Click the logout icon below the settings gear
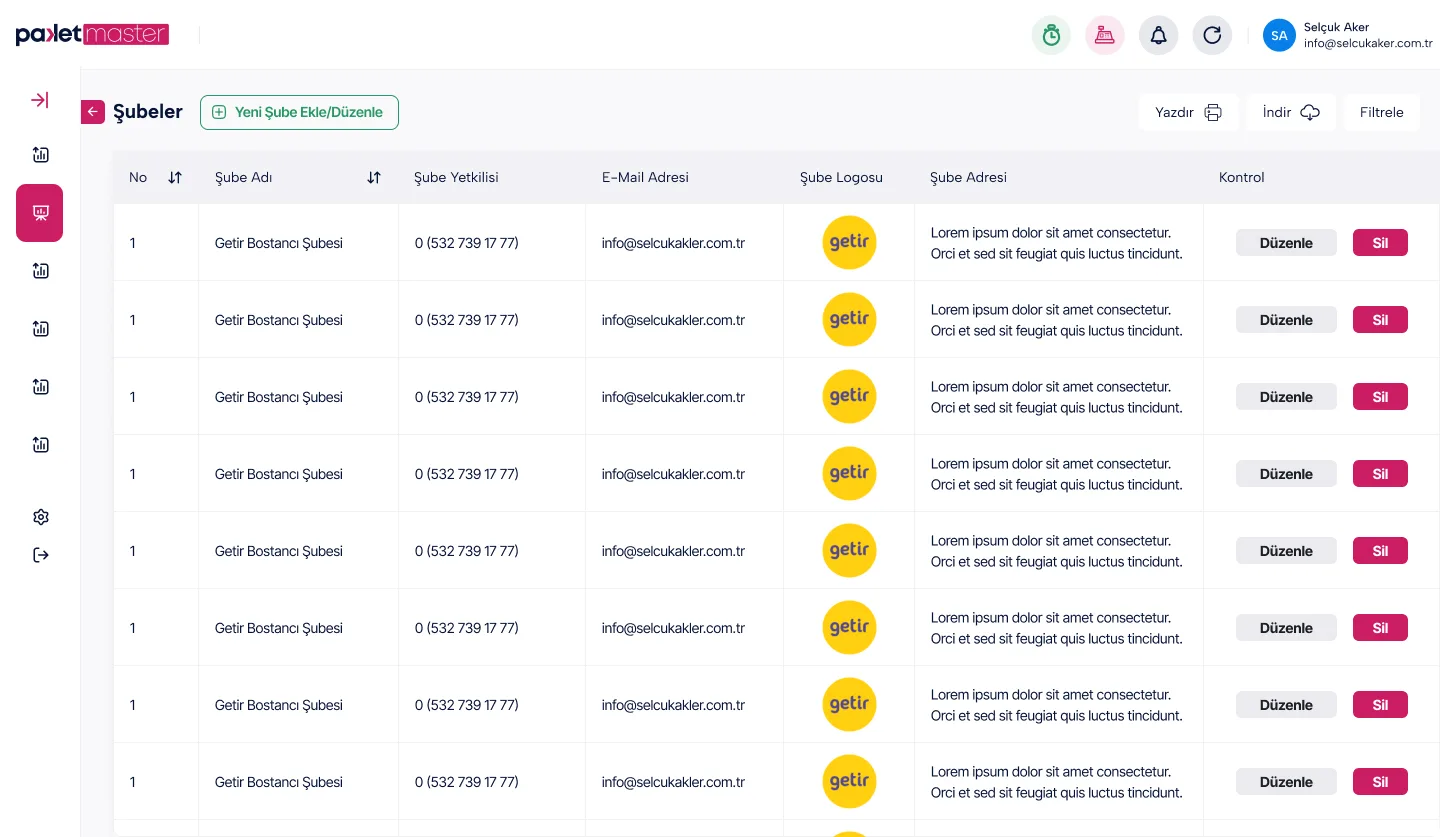The image size is (1440, 837). click(41, 555)
